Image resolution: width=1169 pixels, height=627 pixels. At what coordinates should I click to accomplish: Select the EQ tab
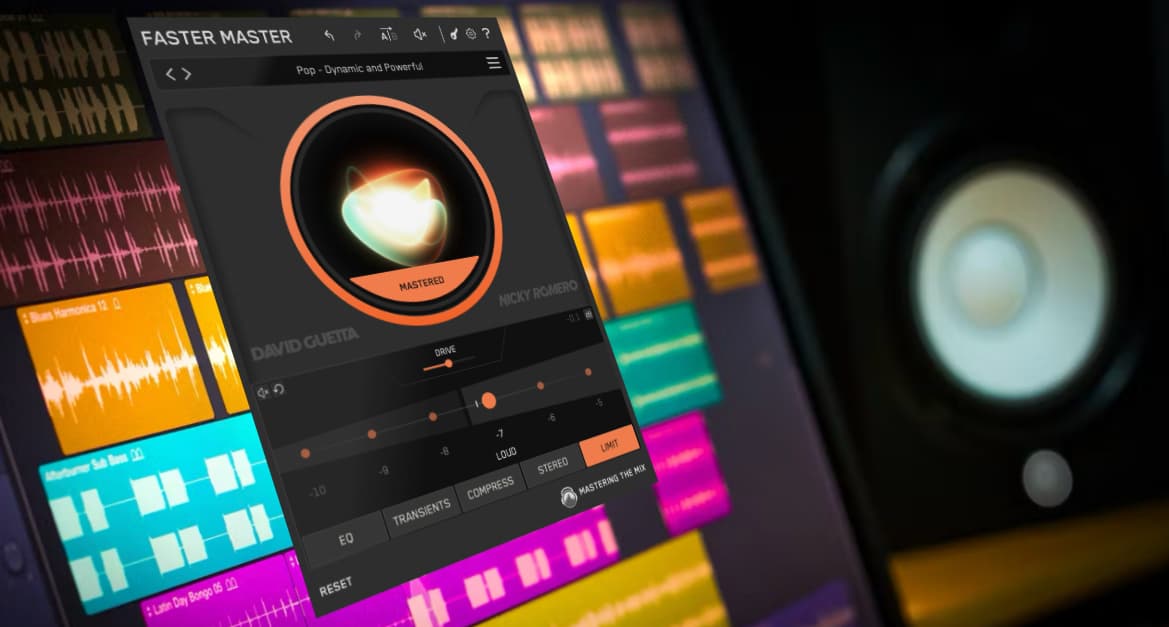pos(346,538)
